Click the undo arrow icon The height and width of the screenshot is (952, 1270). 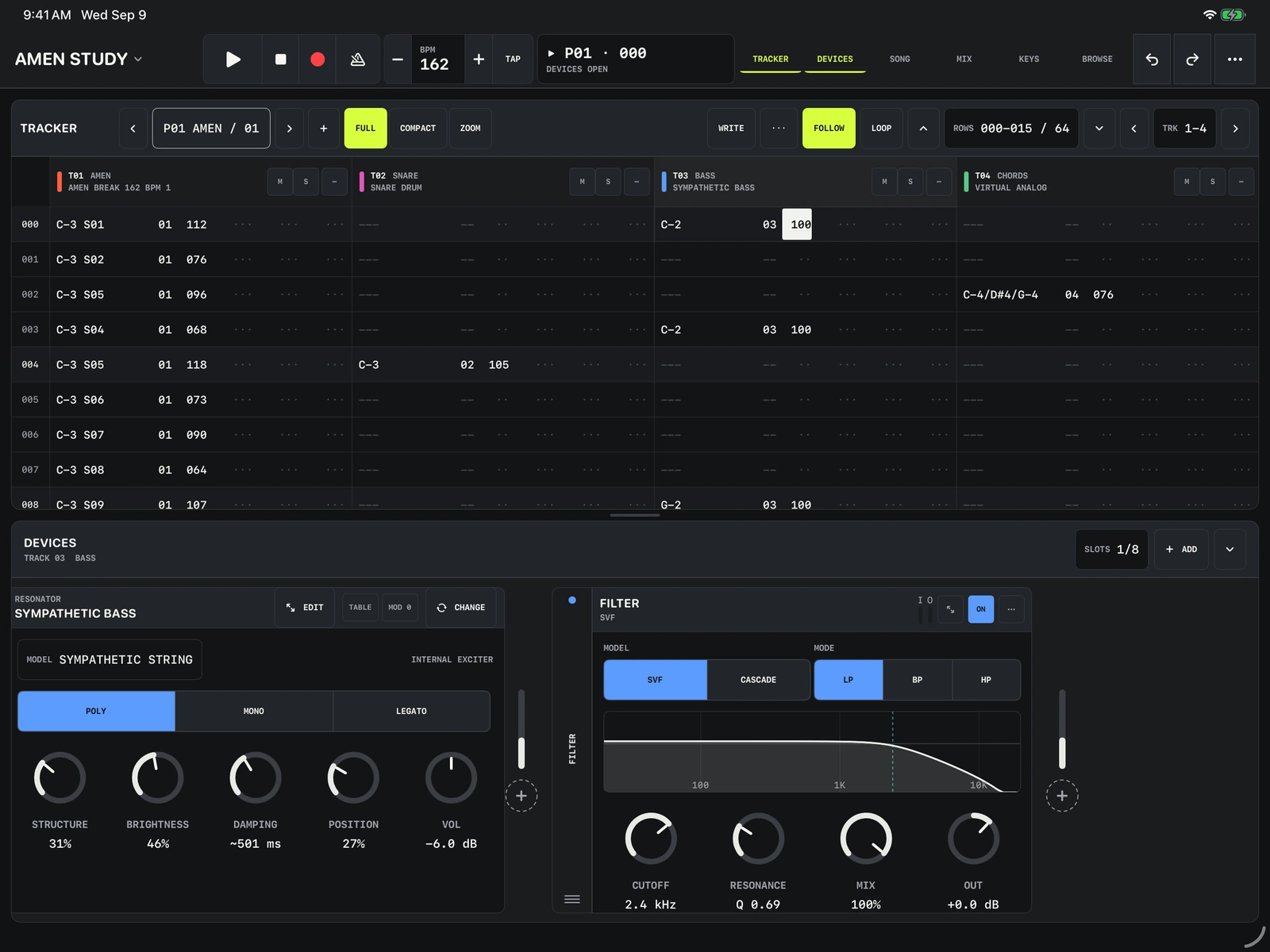(1152, 59)
